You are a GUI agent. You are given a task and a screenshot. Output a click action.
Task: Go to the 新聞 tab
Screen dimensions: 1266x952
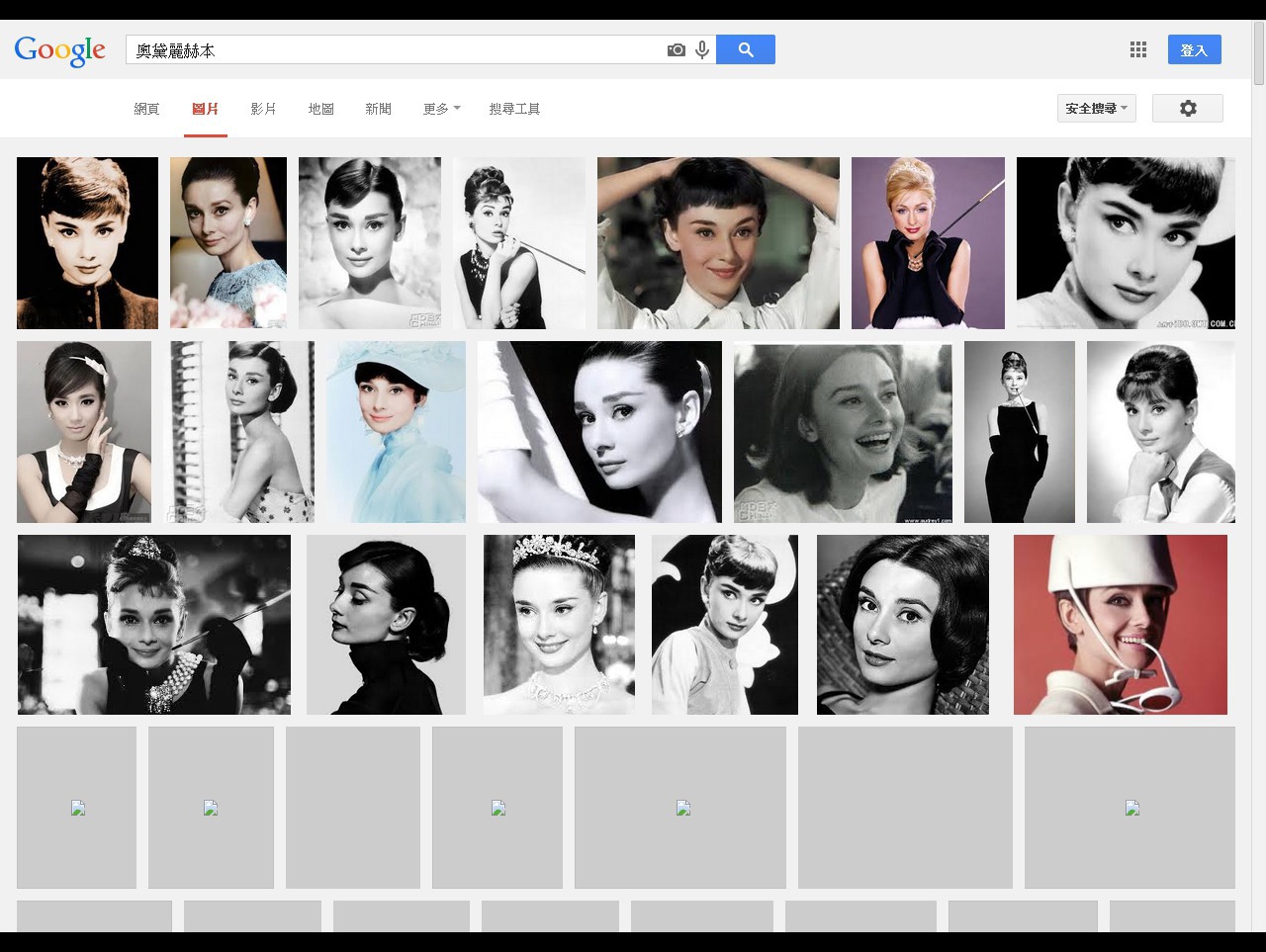pyautogui.click(x=378, y=109)
